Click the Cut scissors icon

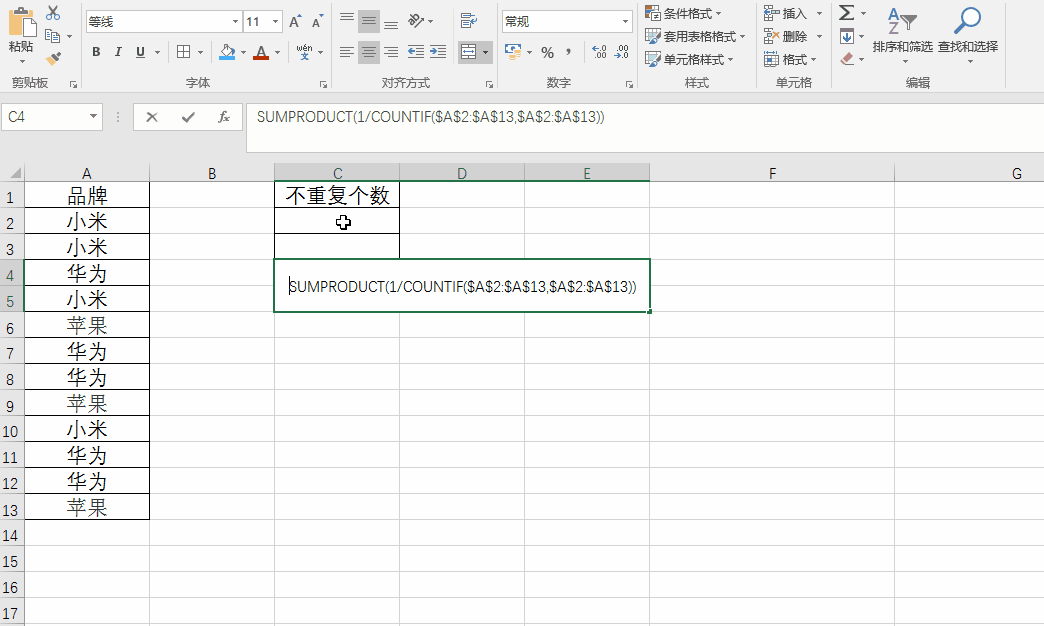[53, 13]
